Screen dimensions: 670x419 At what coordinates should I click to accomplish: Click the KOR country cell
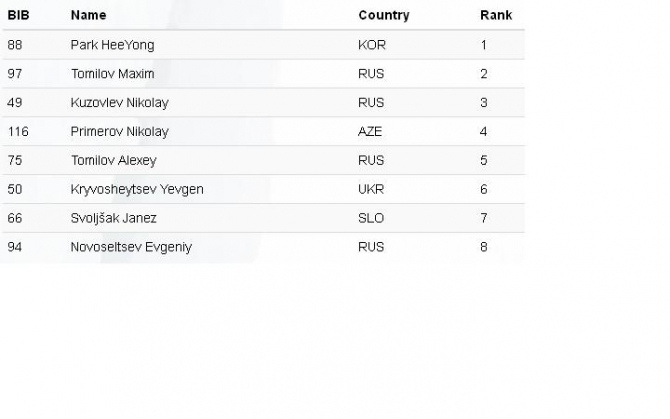[371, 45]
